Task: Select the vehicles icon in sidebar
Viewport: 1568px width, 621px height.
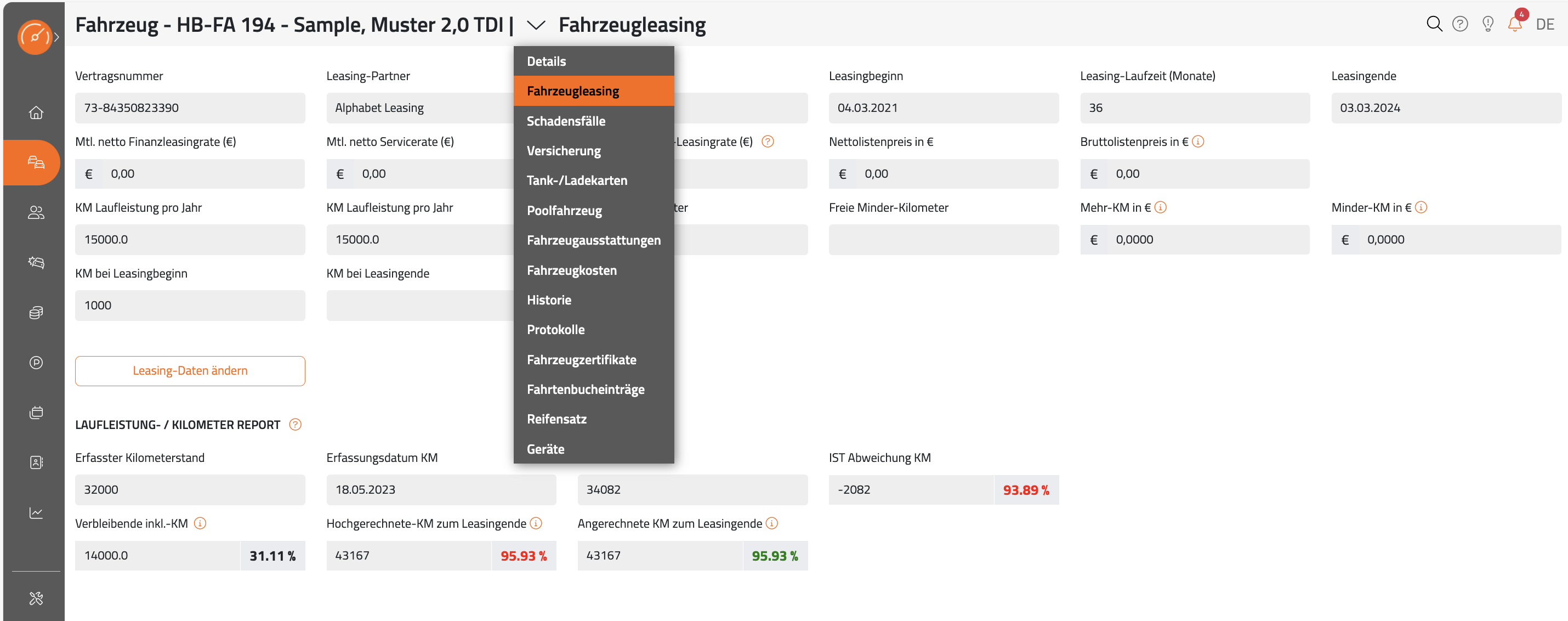Action: (36, 162)
